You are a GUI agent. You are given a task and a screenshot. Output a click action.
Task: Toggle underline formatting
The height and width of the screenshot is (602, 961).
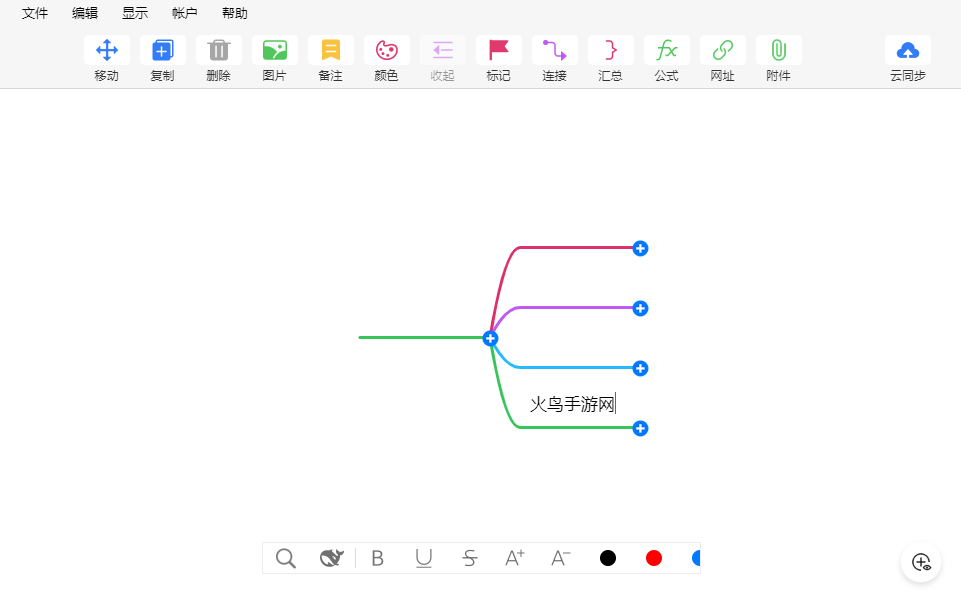point(424,558)
